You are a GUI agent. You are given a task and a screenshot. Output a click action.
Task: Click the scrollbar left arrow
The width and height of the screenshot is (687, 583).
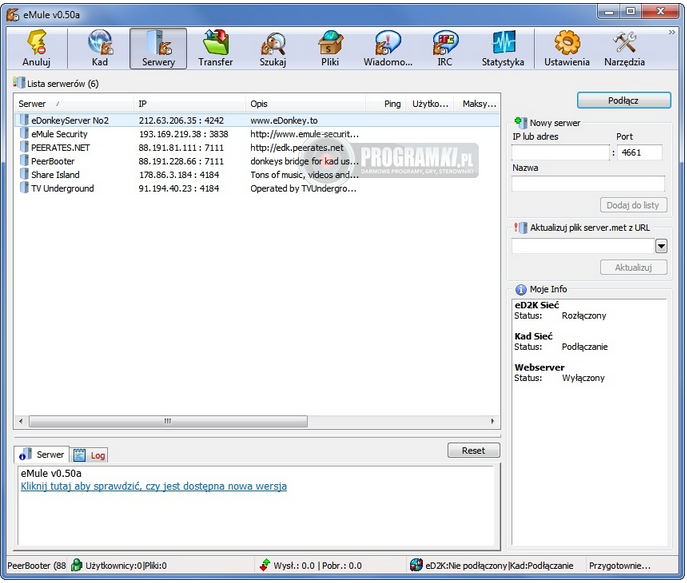click(x=21, y=421)
